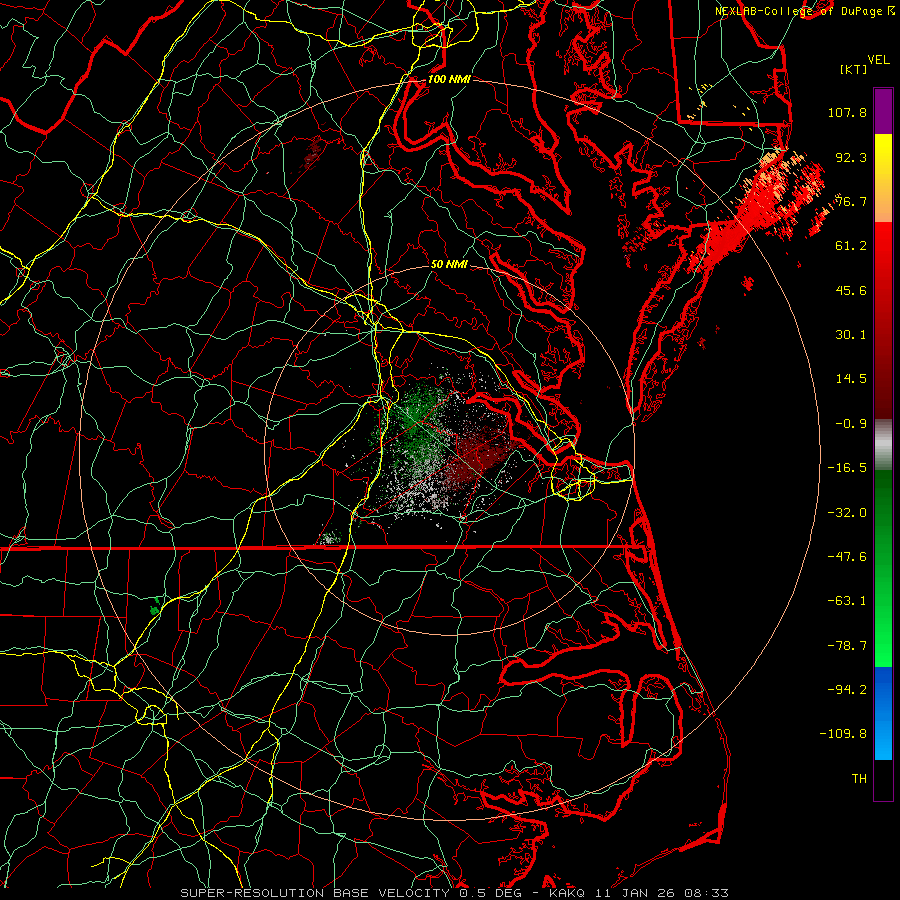Viewport: 900px width, 900px height.
Task: Select the 92.3 value on the velocity scale
Action: pos(851,157)
